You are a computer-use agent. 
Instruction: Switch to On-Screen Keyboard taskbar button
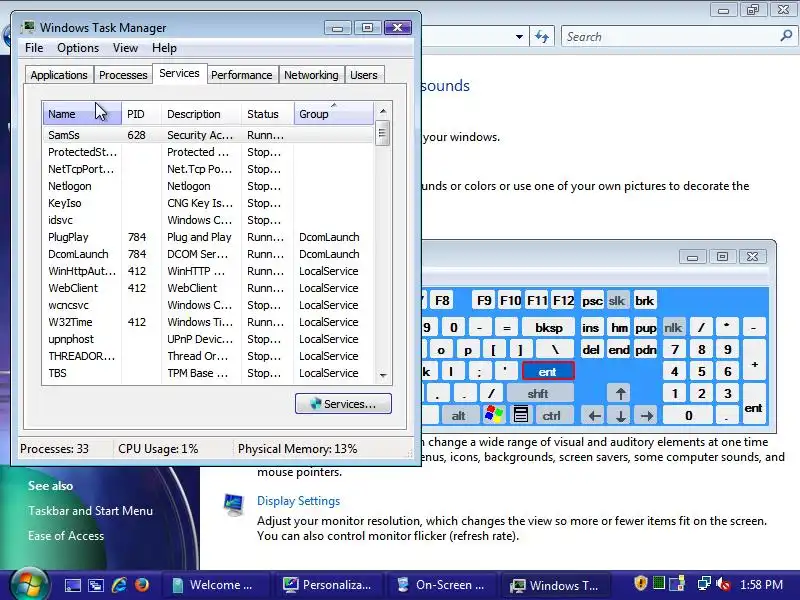[x=444, y=585]
